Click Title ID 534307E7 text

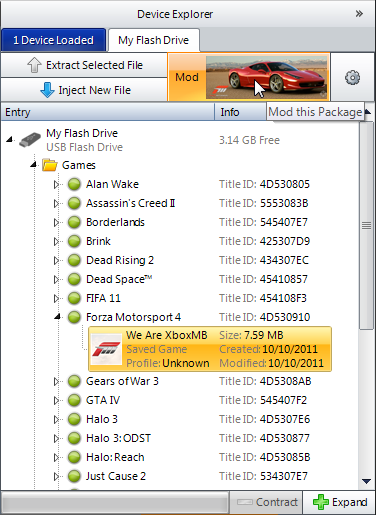(263, 476)
